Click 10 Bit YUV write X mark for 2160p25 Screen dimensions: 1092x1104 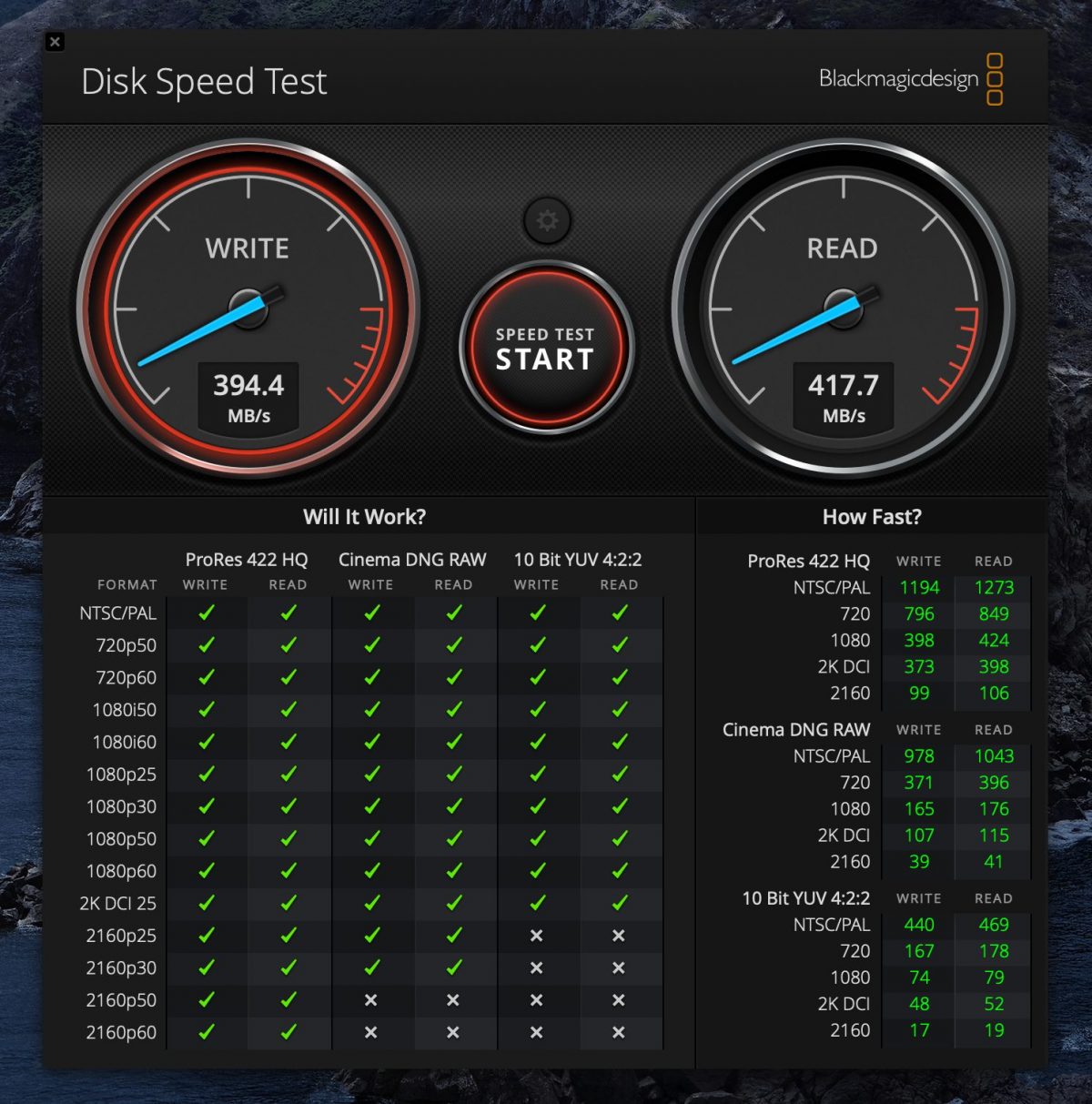pyautogui.click(x=537, y=936)
